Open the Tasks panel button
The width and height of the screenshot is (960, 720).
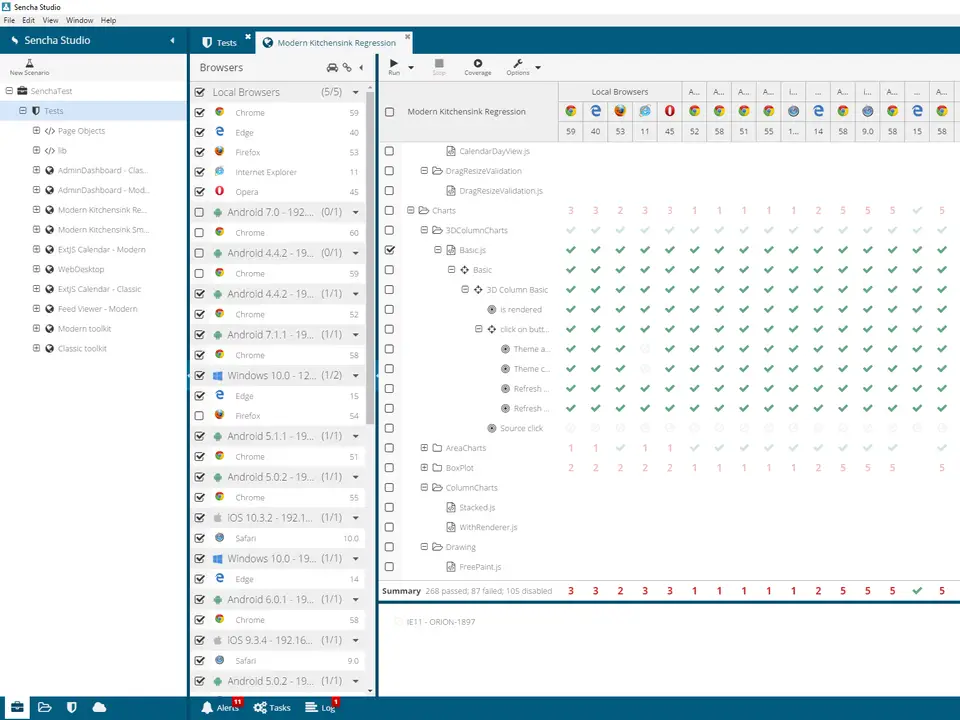coord(272,707)
